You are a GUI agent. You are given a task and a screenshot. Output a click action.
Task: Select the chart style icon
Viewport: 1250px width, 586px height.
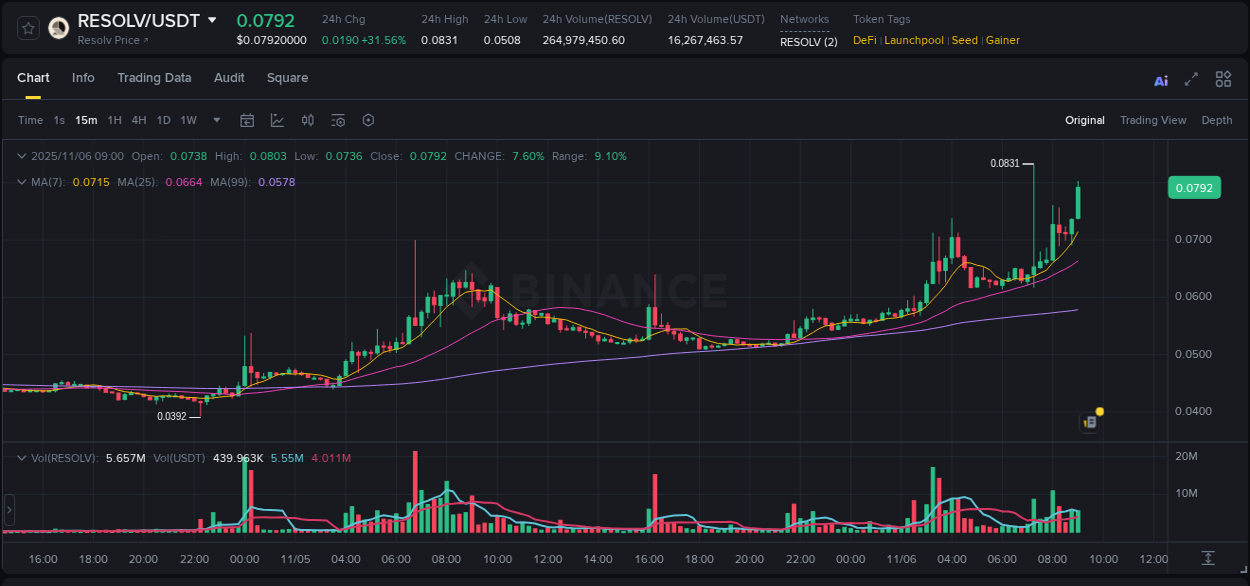tap(277, 120)
